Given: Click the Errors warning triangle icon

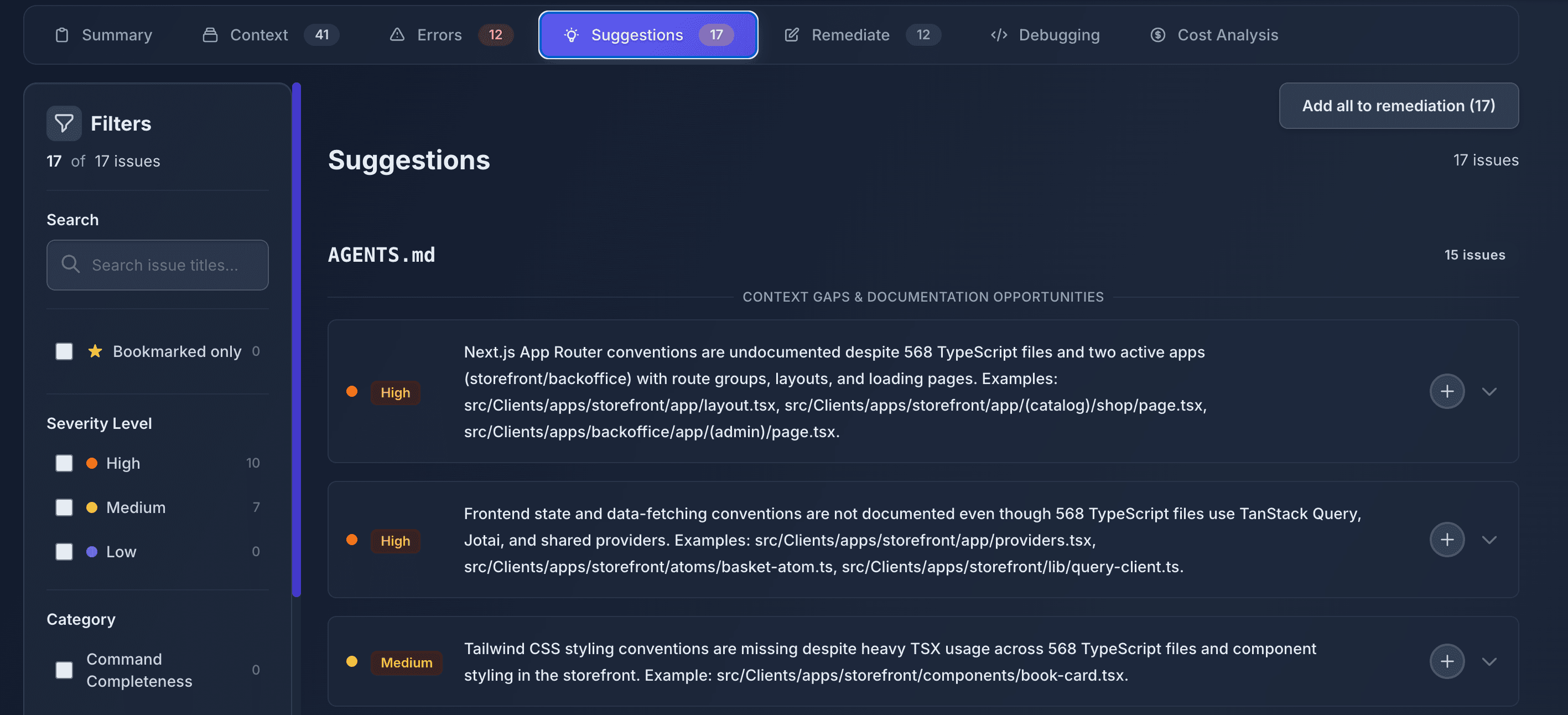Looking at the screenshot, I should coord(397,35).
